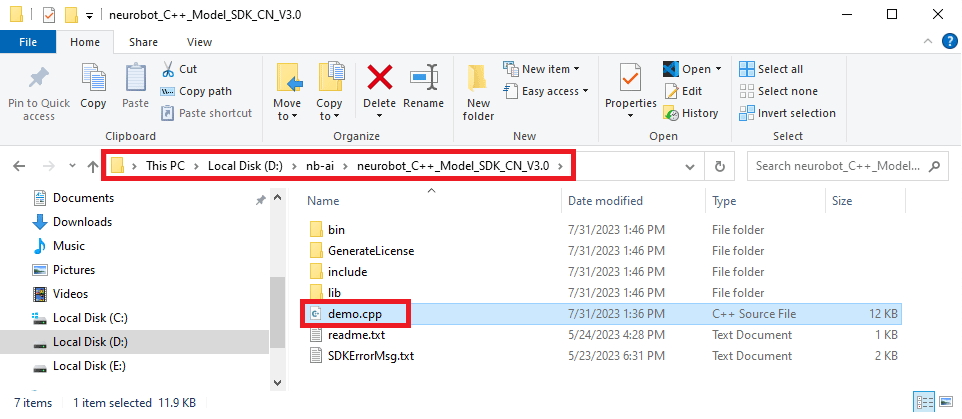This screenshot has height=419, width=962.
Task: Click This PC in address bar
Action: (164, 166)
